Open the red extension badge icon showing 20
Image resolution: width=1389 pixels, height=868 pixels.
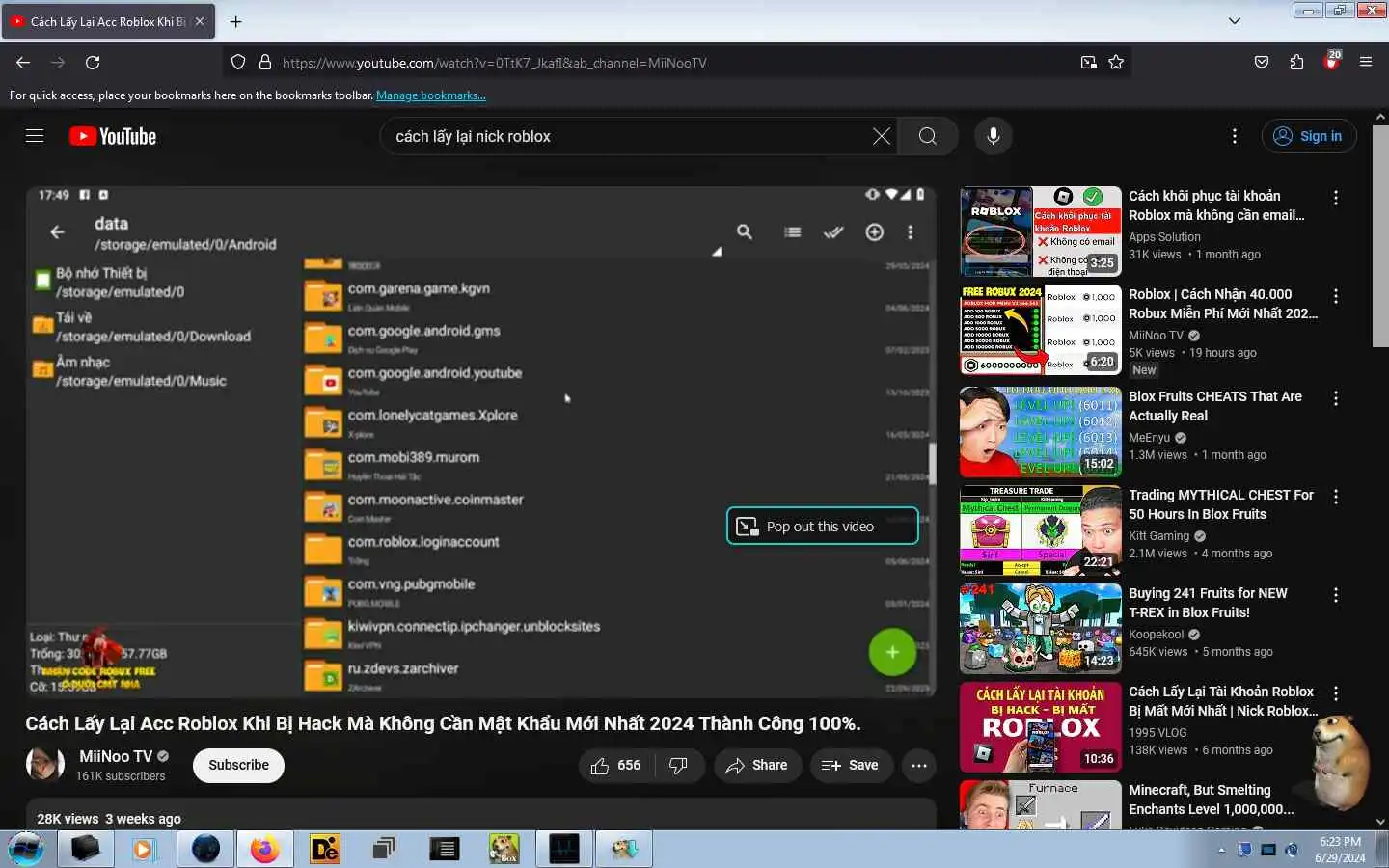click(1332, 61)
